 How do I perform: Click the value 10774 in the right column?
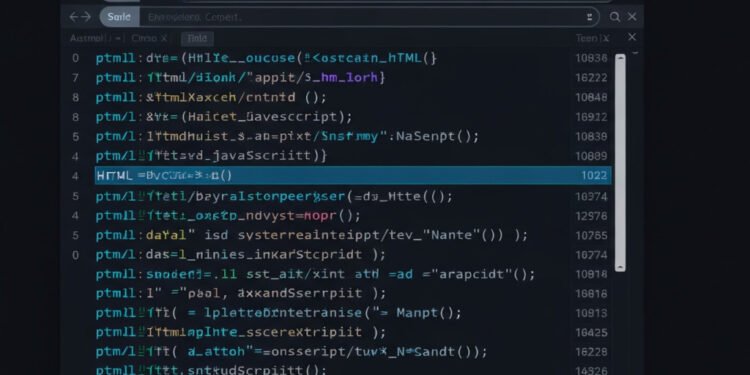591,255
